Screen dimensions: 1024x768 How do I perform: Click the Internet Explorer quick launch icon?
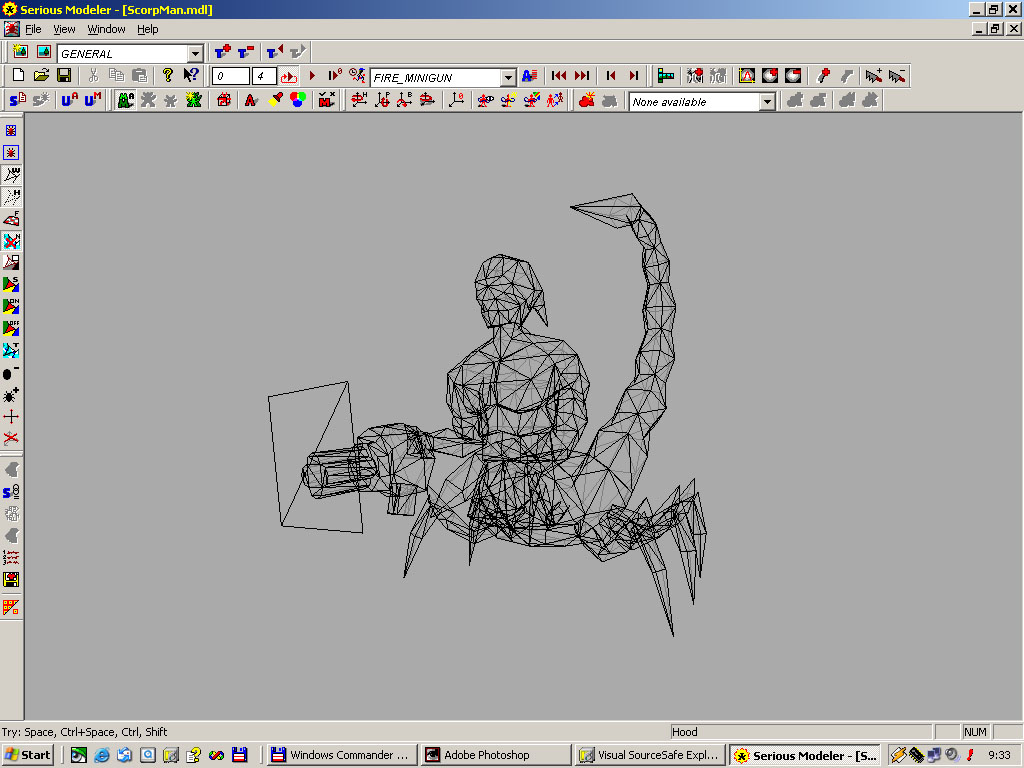coord(101,755)
